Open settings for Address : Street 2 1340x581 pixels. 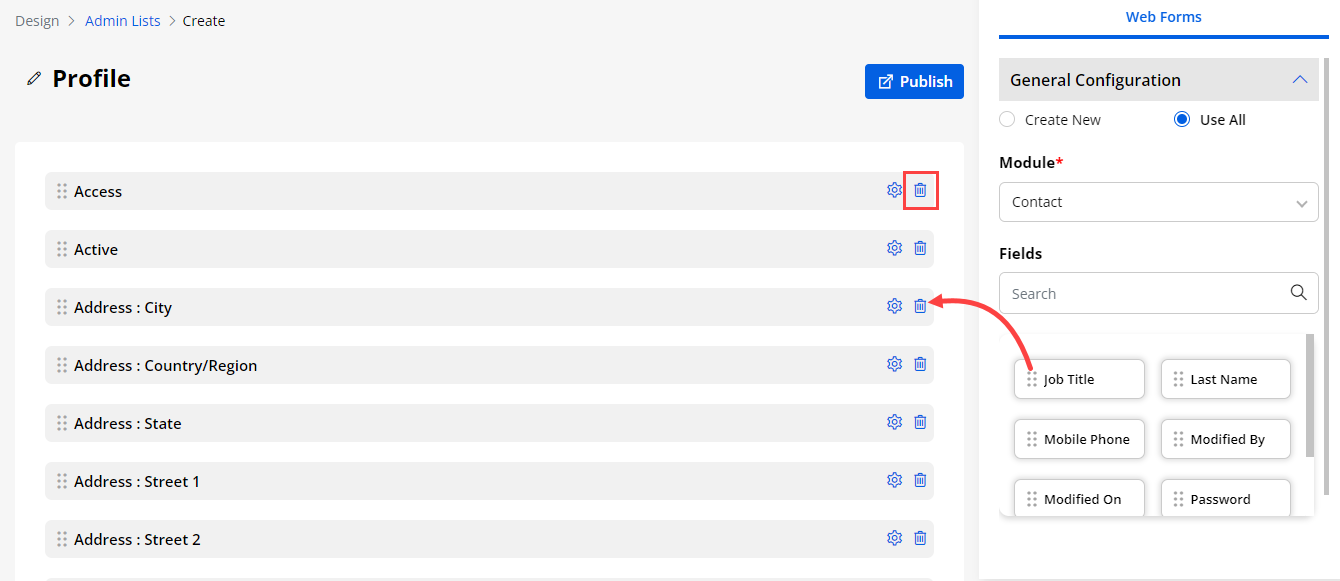click(x=894, y=538)
